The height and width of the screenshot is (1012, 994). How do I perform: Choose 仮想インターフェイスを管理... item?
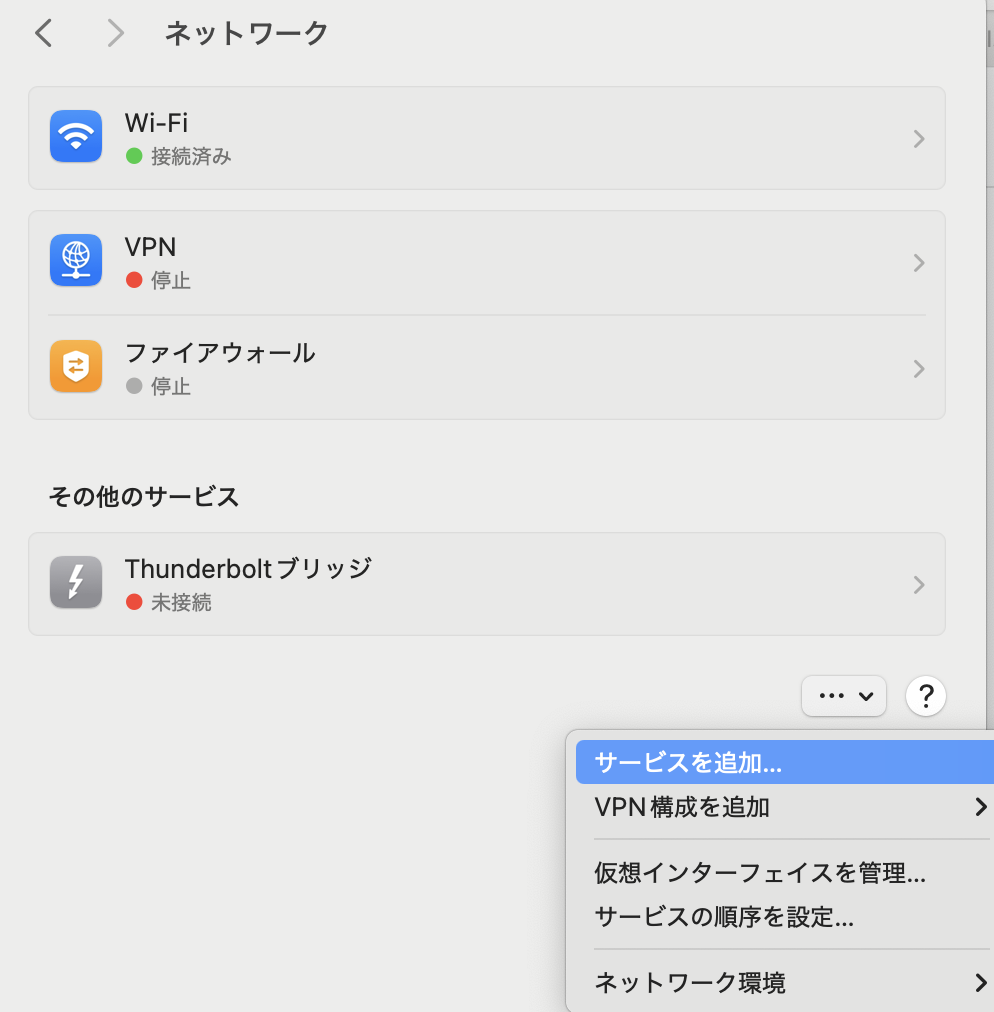785,873
